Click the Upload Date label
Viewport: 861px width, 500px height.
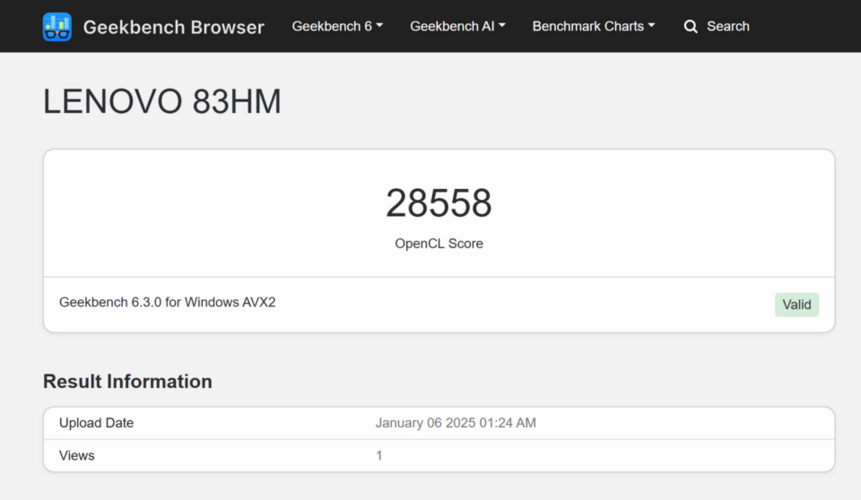pyautogui.click(x=96, y=423)
